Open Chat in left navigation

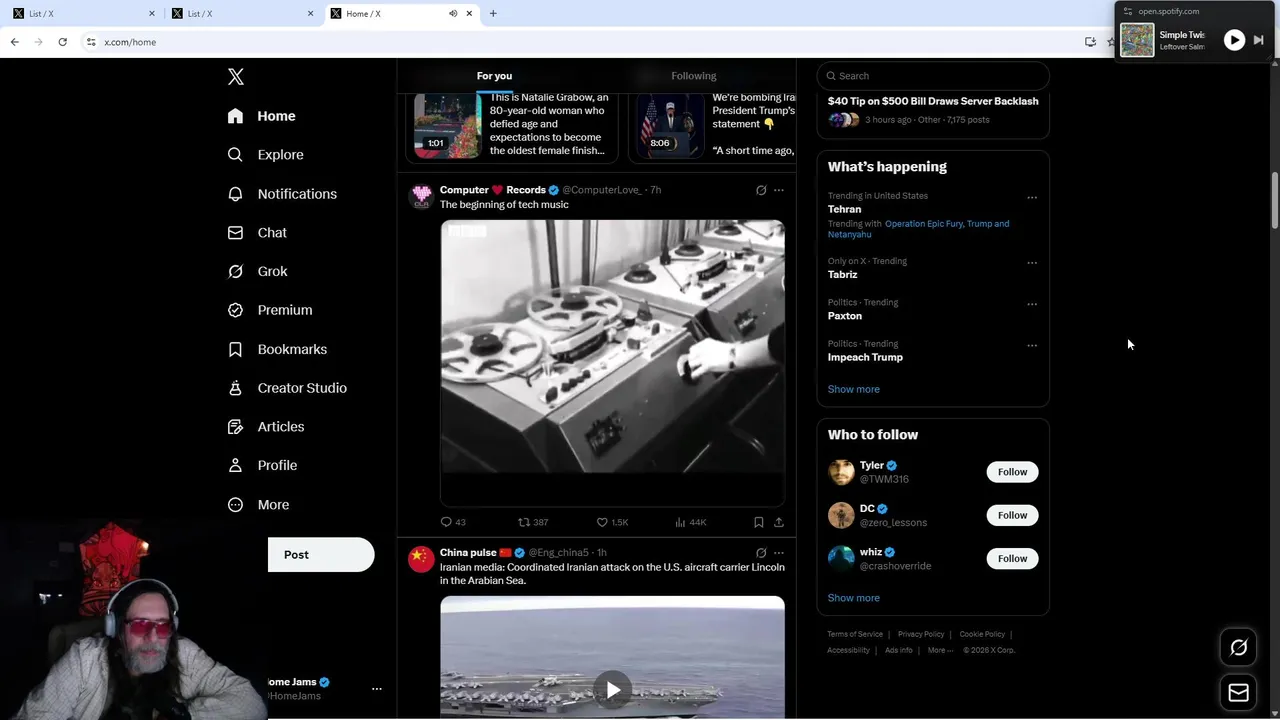tap(257, 232)
